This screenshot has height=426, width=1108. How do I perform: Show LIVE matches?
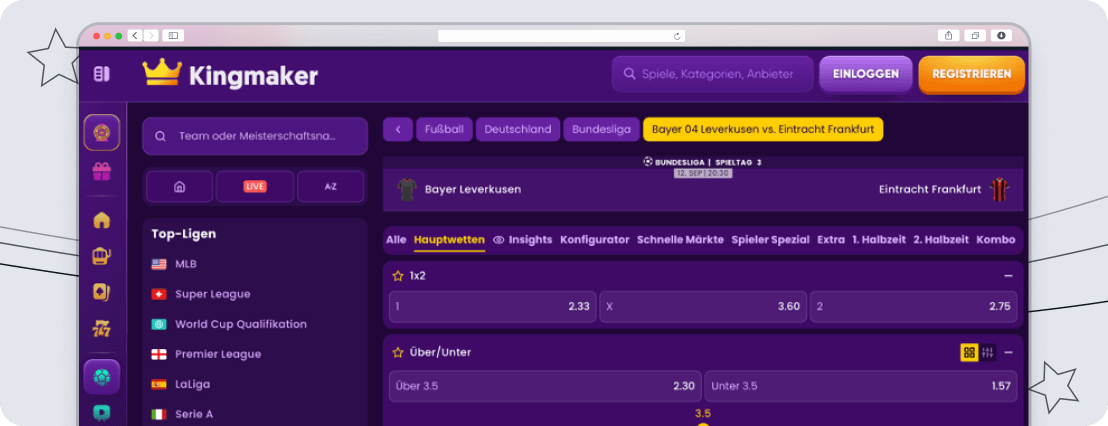(255, 187)
